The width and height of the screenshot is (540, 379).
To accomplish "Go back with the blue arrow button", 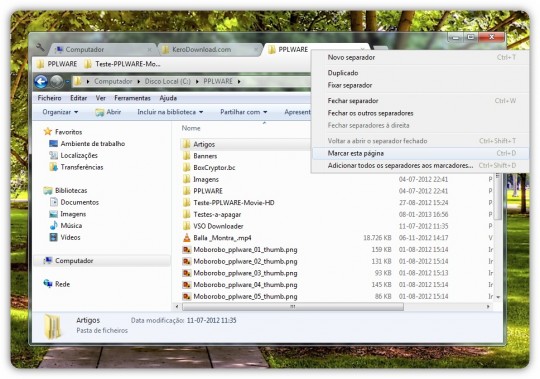I will point(41,82).
